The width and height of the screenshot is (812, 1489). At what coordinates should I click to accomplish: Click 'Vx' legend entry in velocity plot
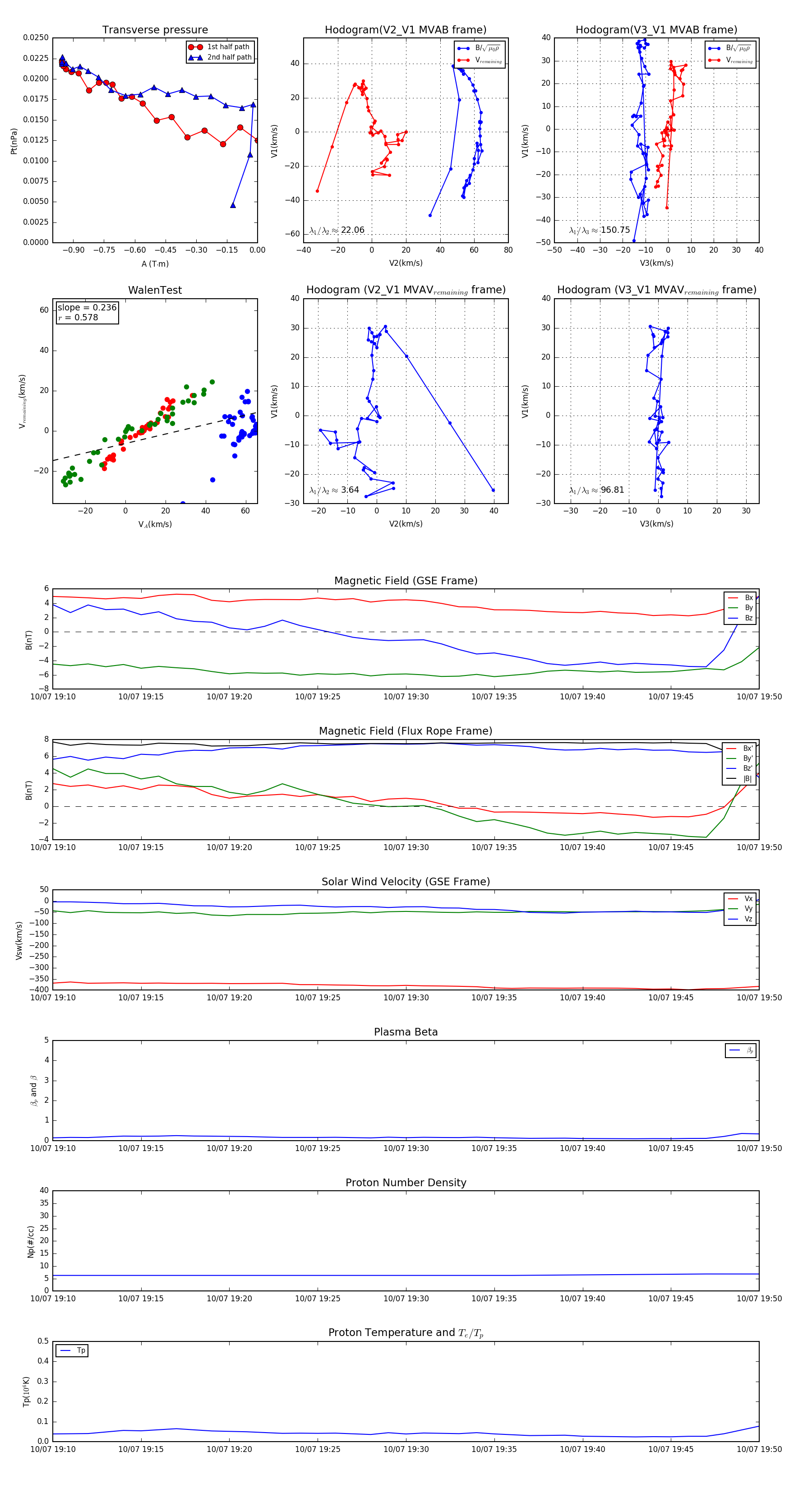tap(740, 898)
